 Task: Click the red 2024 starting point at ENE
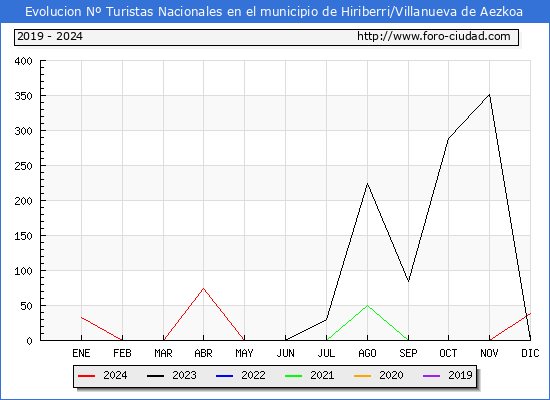click(x=81, y=317)
